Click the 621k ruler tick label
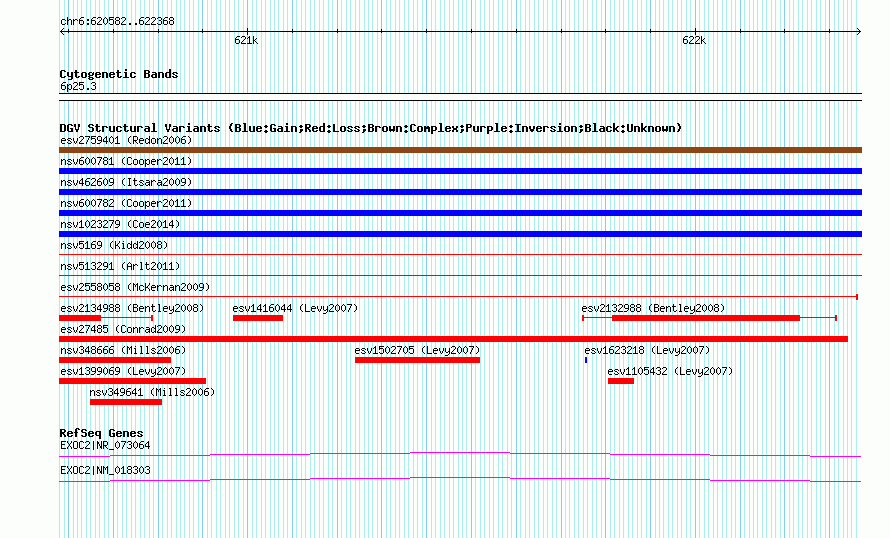The image size is (890, 538). tap(246, 40)
